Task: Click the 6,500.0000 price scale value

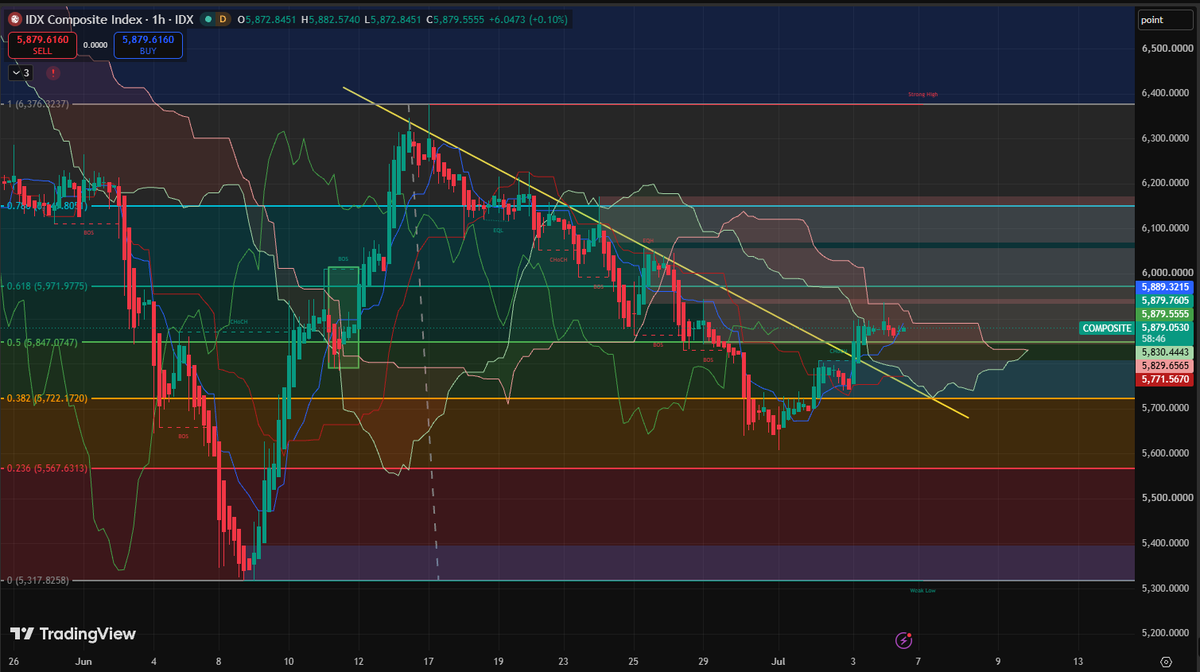Action: 1167,48
